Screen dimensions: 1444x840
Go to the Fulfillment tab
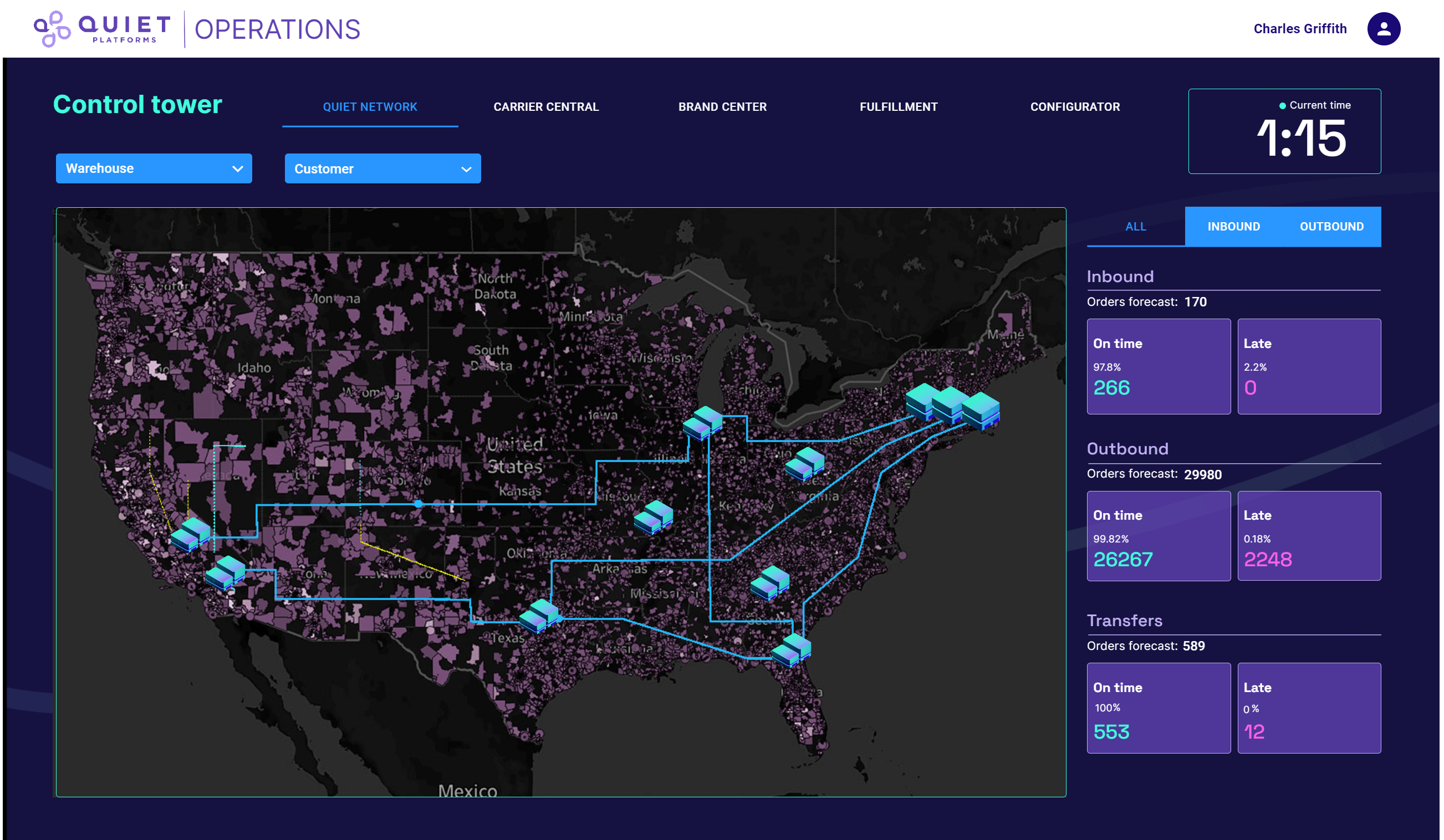(x=899, y=107)
